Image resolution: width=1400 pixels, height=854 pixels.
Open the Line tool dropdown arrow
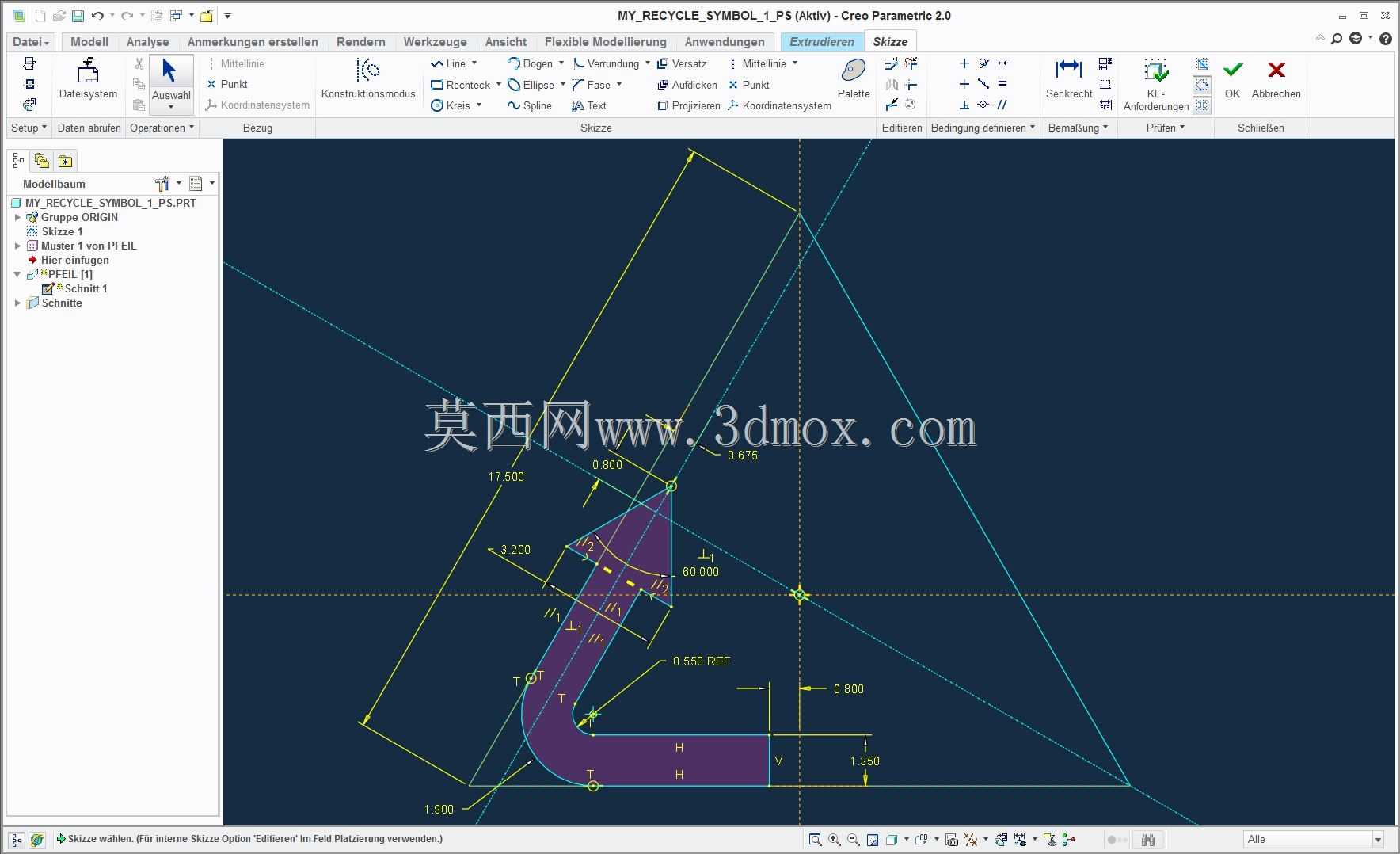tap(474, 63)
